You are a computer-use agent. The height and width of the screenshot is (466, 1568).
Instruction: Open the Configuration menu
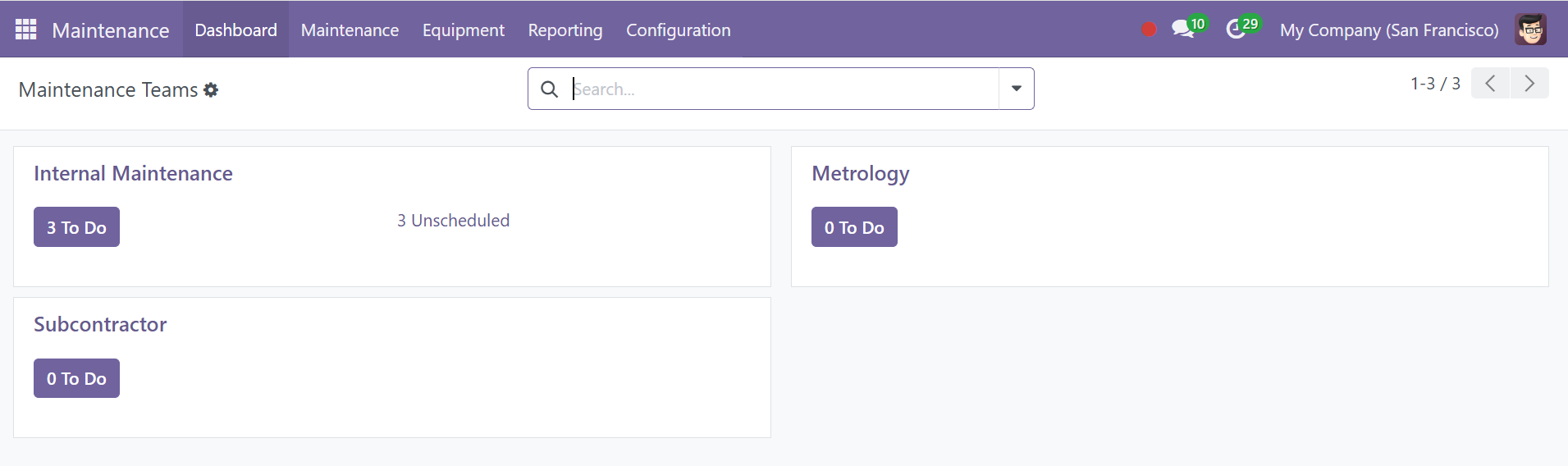[x=679, y=30]
